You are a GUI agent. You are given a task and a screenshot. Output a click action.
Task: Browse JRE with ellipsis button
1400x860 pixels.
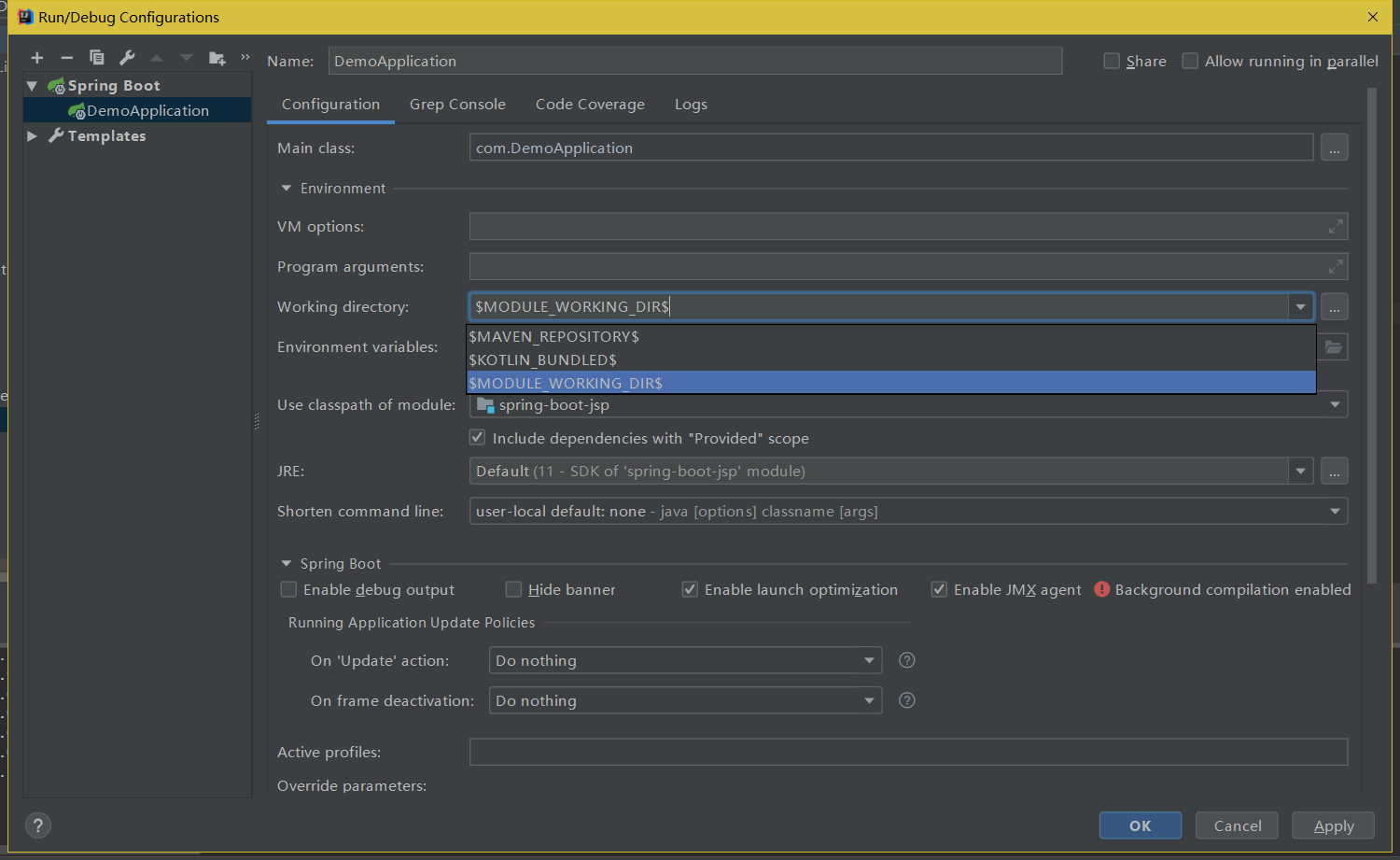1334,471
